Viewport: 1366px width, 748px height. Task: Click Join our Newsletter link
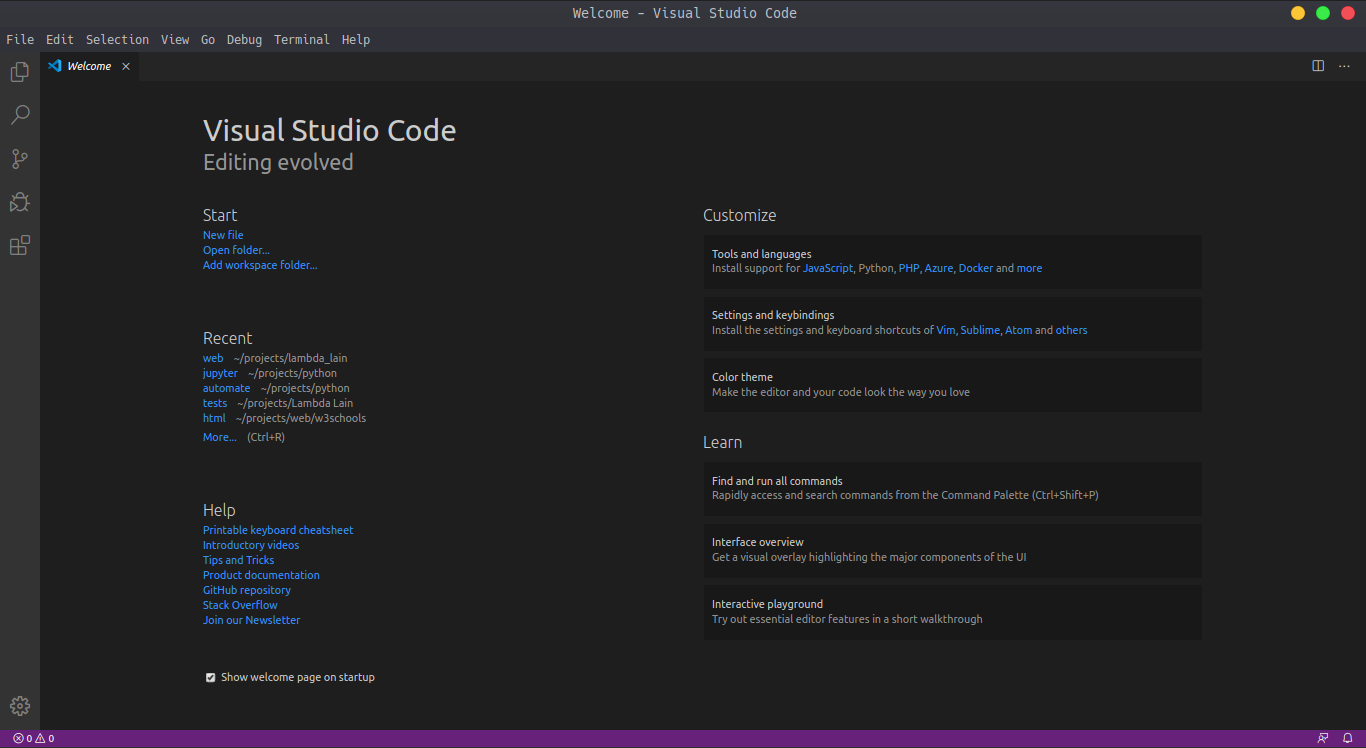tap(251, 620)
